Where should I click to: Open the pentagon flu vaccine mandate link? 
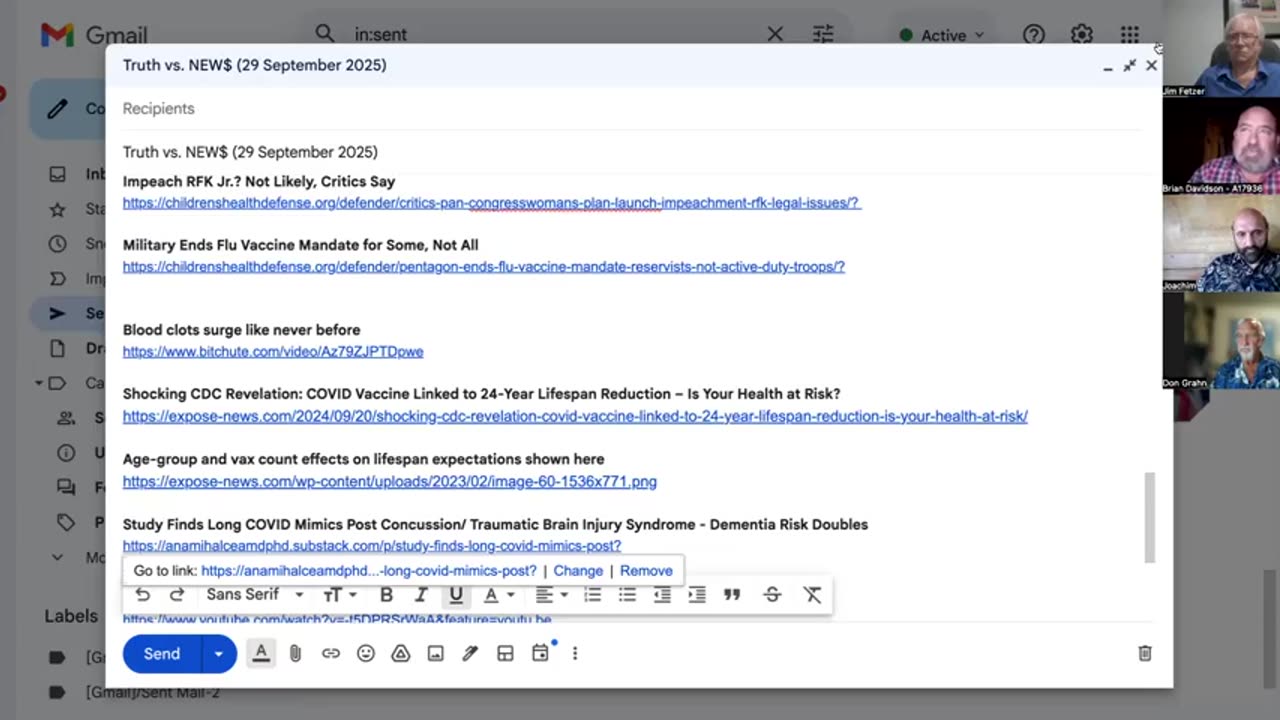pyautogui.click(x=484, y=267)
